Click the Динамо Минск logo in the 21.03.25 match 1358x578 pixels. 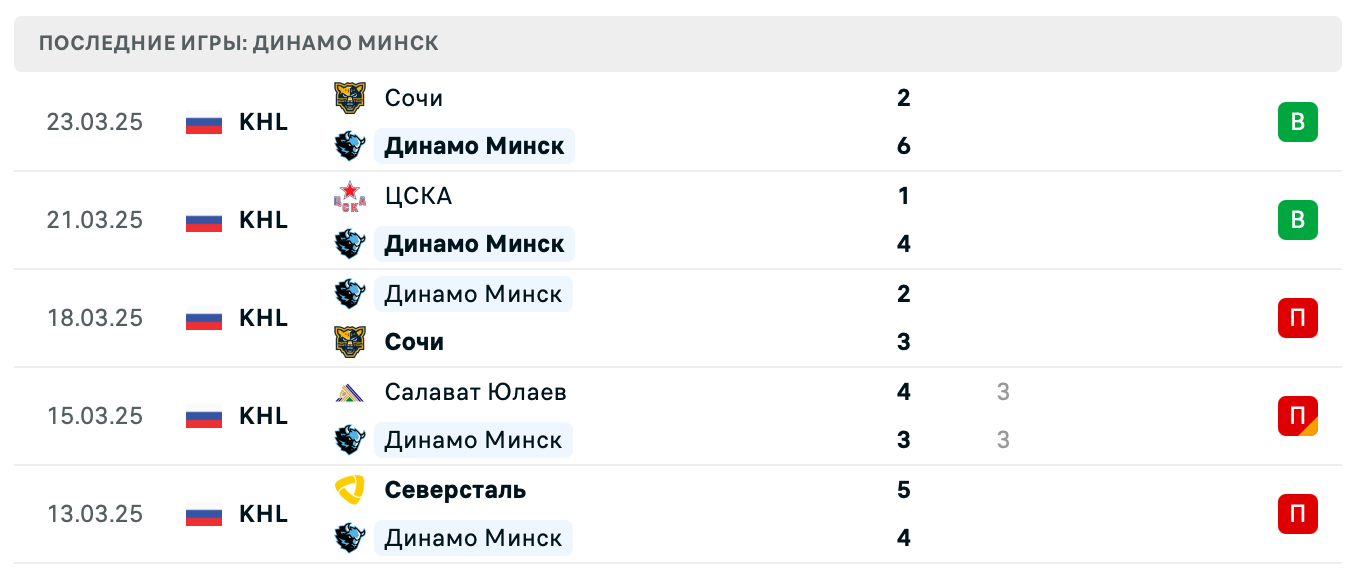pos(349,244)
